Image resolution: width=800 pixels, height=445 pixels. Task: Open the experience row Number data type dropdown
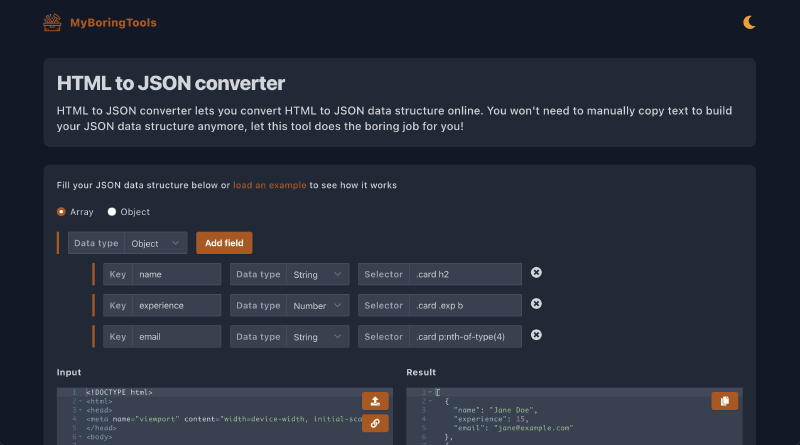point(317,306)
